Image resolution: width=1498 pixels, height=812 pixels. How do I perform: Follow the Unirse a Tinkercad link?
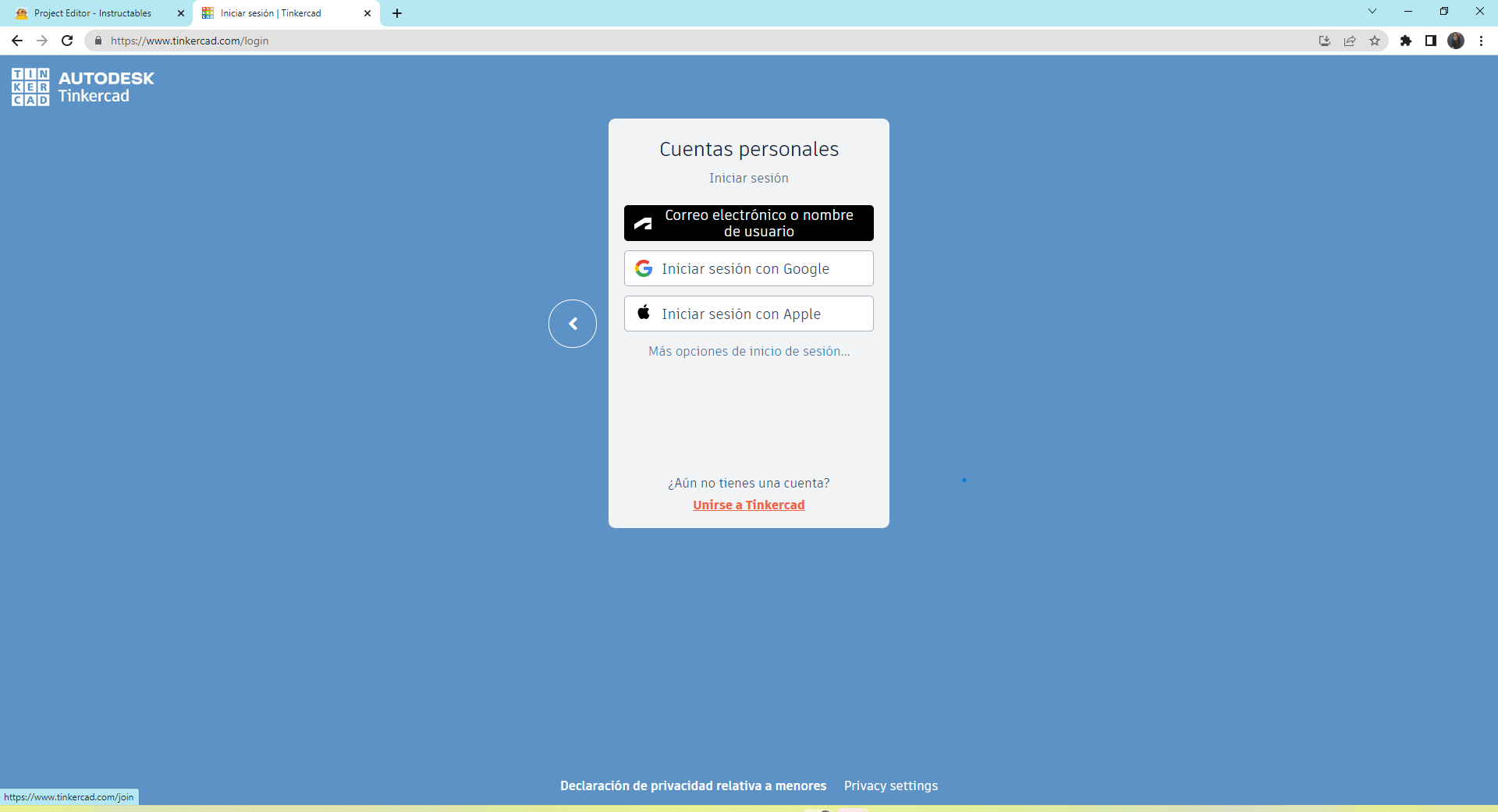[749, 505]
